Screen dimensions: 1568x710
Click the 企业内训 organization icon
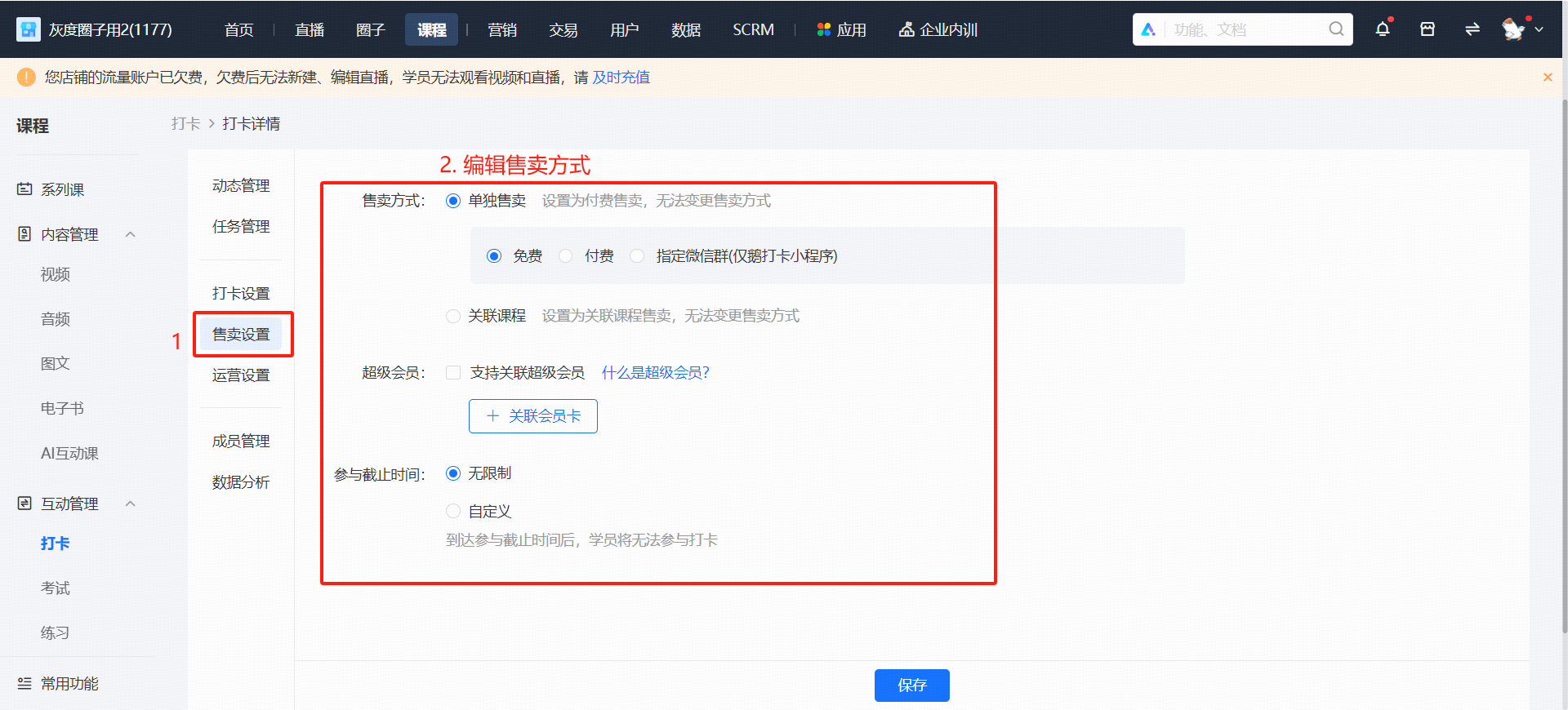(906, 29)
